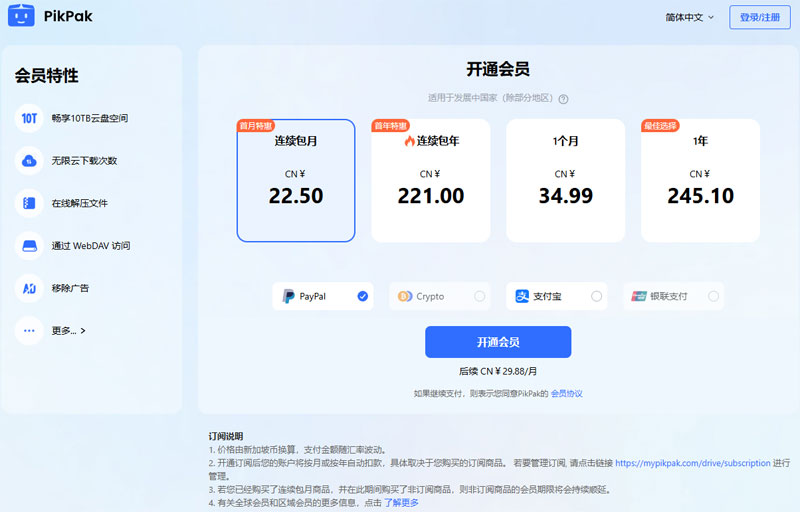Choose the 1个月 34.99 plan card

tap(565, 181)
